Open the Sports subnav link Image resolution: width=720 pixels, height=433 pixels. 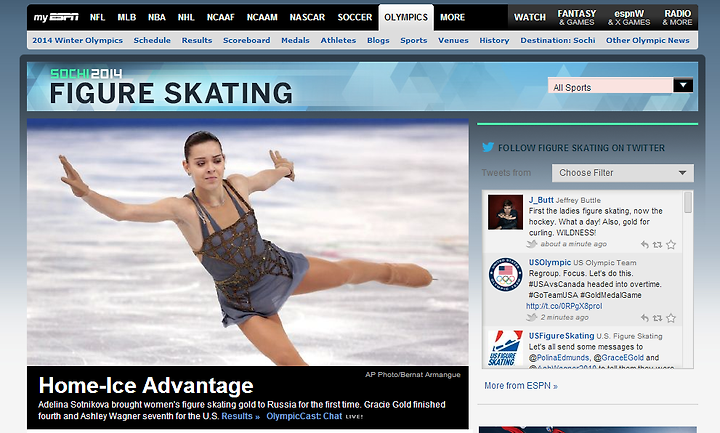pyautogui.click(x=414, y=40)
